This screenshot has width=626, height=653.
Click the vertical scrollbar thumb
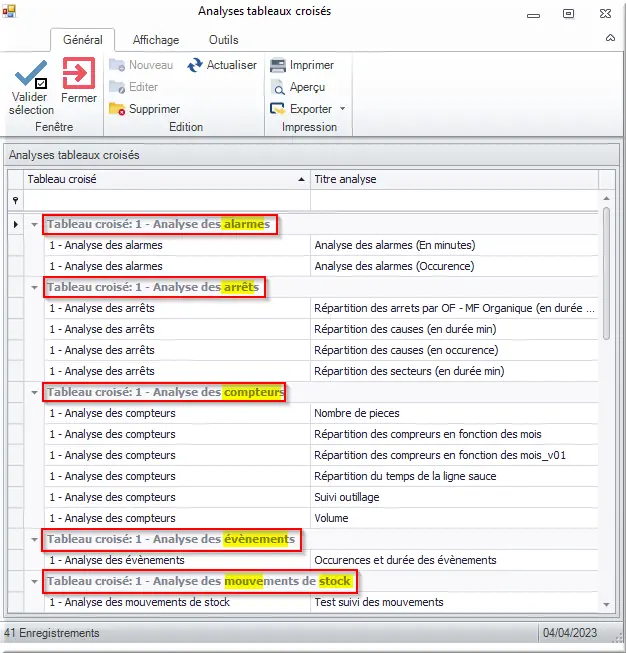pos(606,274)
